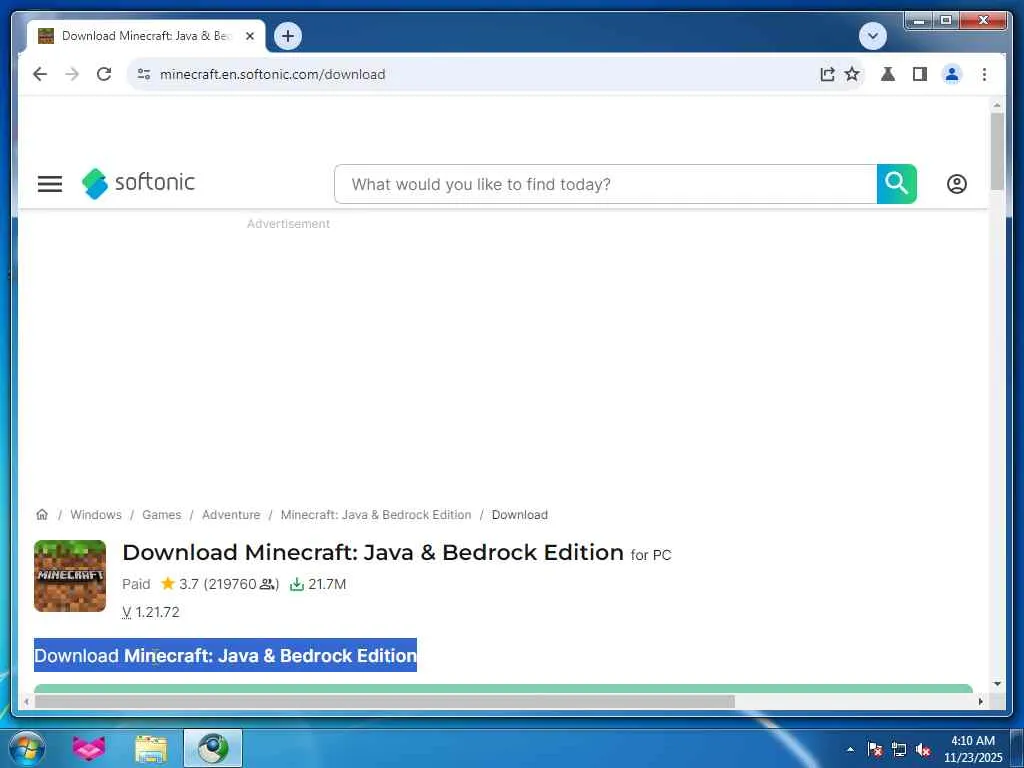Click the Minecraft app thumbnail
1024x768 pixels.
point(70,576)
